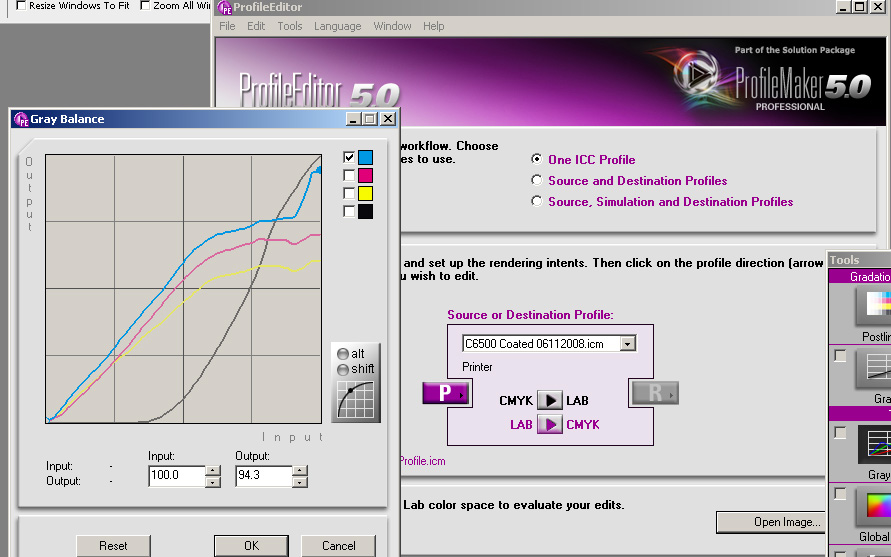Click the Printer label under dropdown
891x557 pixels.
click(477, 367)
